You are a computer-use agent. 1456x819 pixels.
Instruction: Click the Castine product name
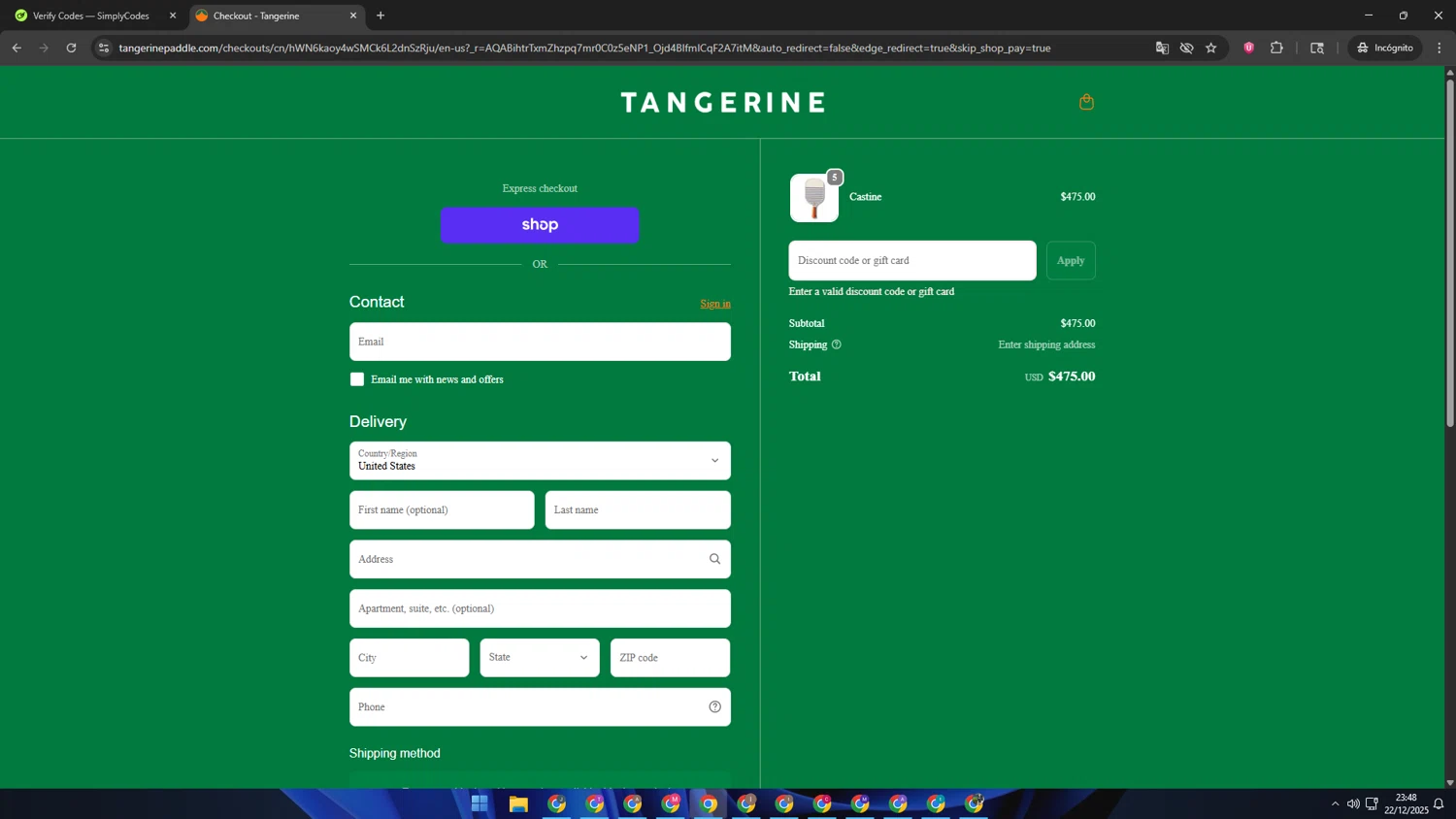point(866,197)
